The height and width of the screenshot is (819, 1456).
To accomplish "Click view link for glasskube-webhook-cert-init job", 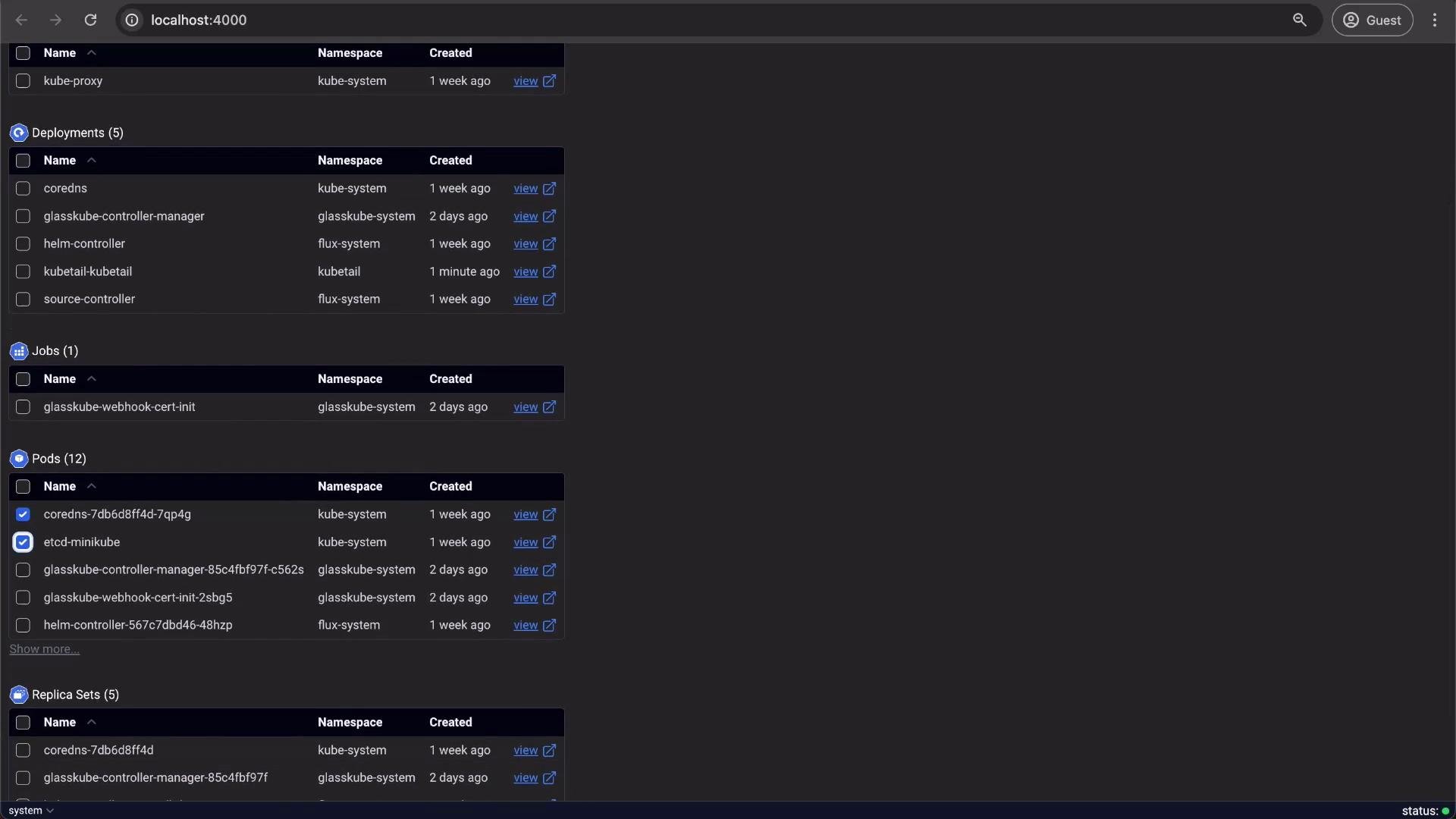I will (x=526, y=407).
